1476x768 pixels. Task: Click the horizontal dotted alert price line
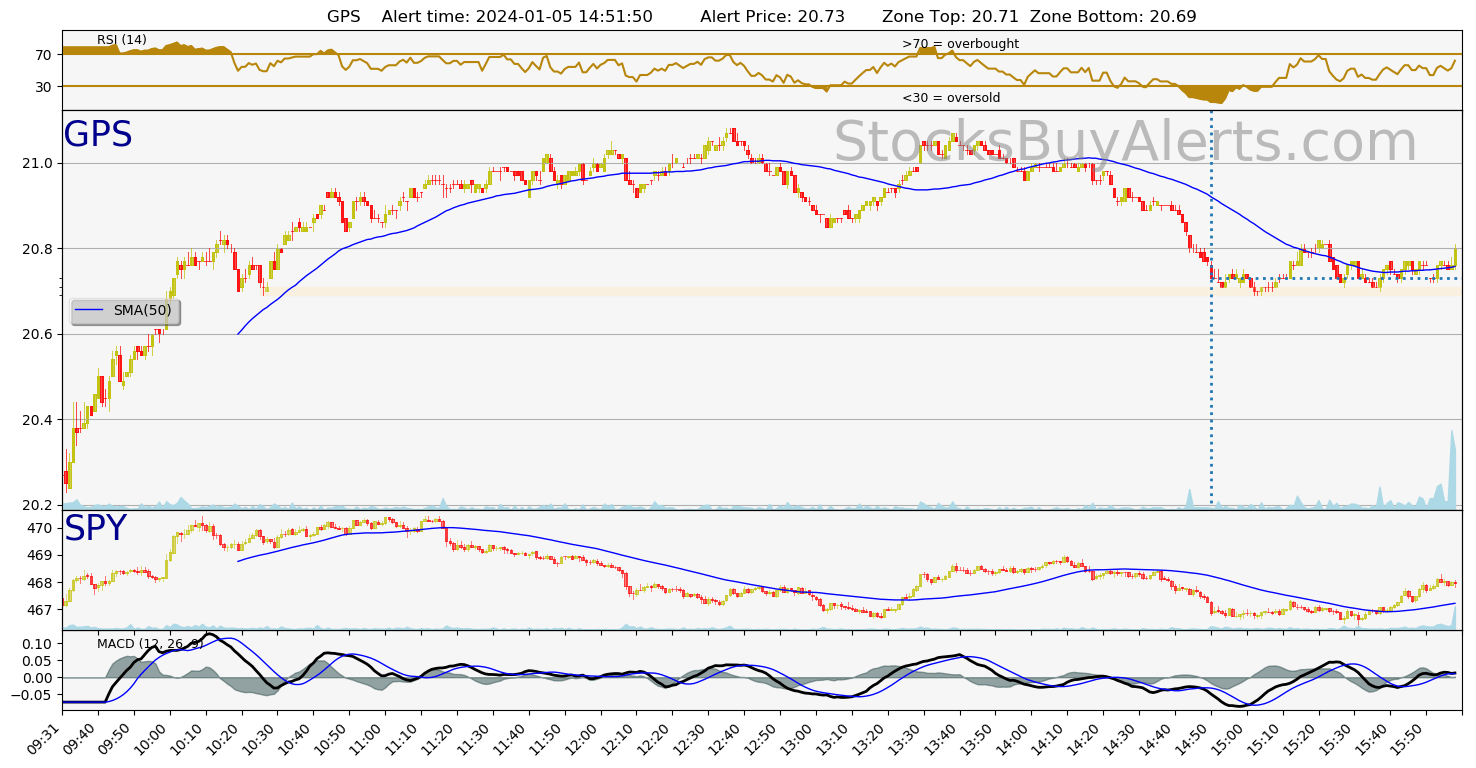pyautogui.click(x=1336, y=279)
